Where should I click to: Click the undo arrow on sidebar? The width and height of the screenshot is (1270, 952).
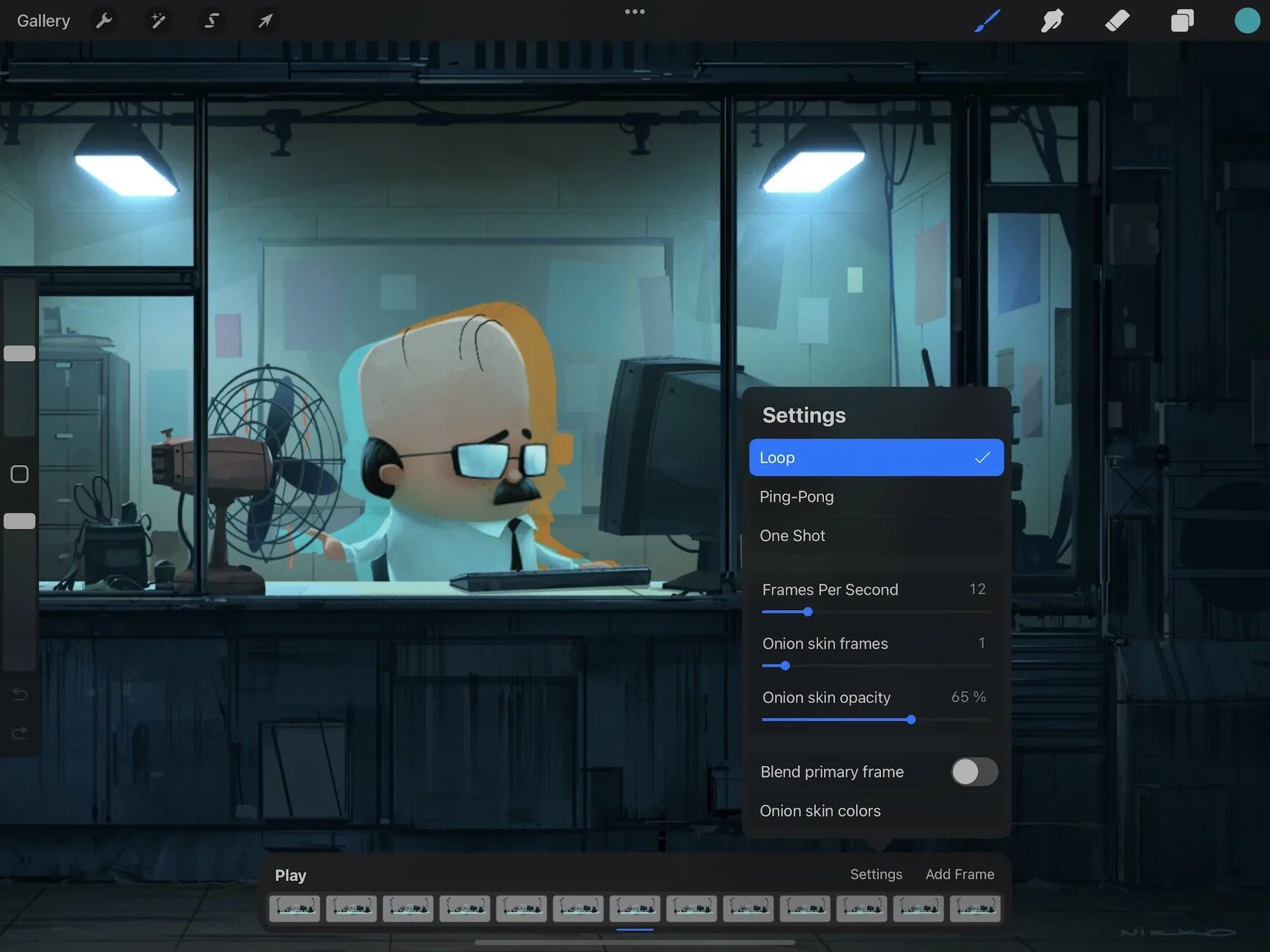20,693
